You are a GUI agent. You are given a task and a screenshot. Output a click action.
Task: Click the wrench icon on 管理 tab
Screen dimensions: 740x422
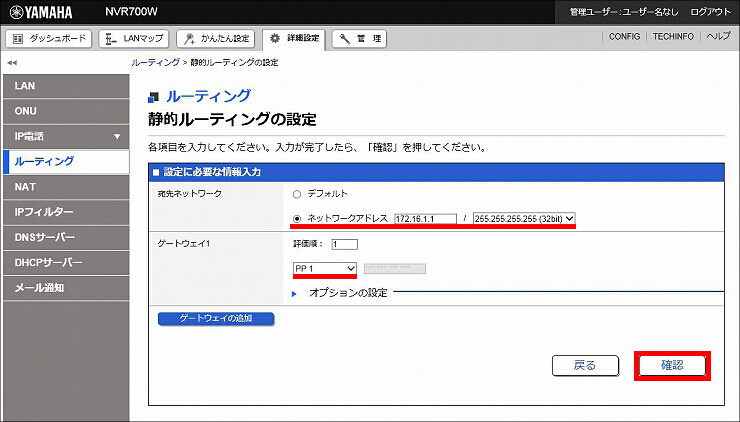pyautogui.click(x=345, y=39)
